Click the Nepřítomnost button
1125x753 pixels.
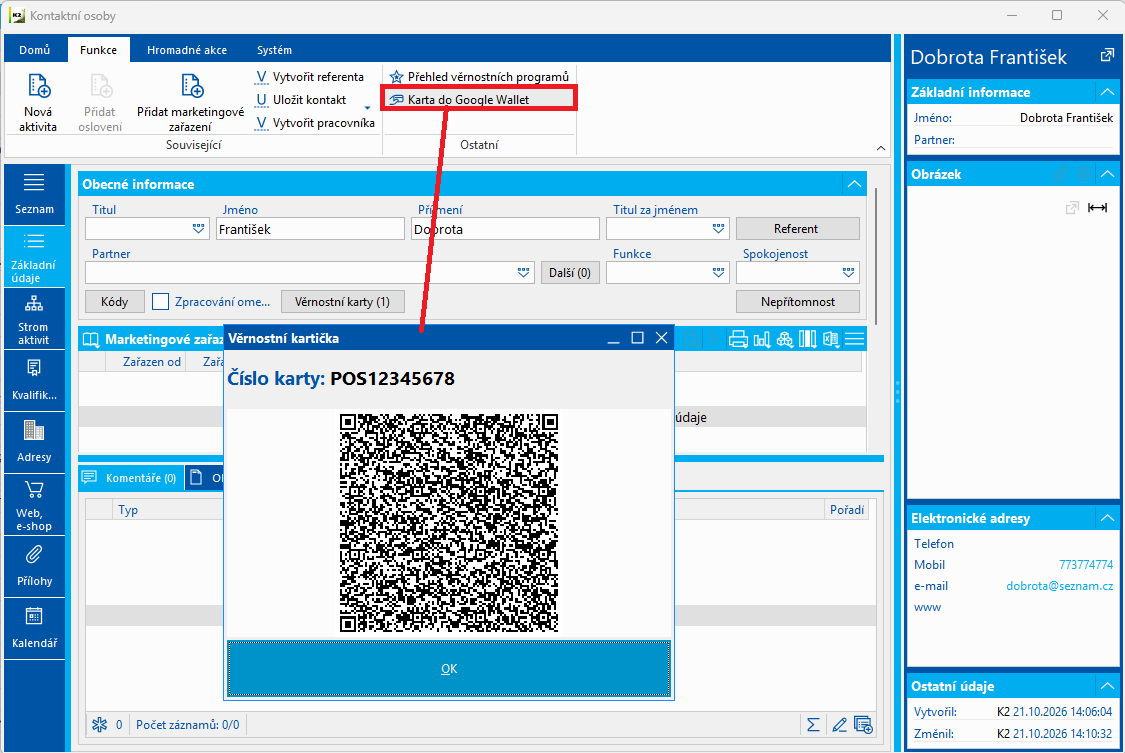tap(797, 302)
